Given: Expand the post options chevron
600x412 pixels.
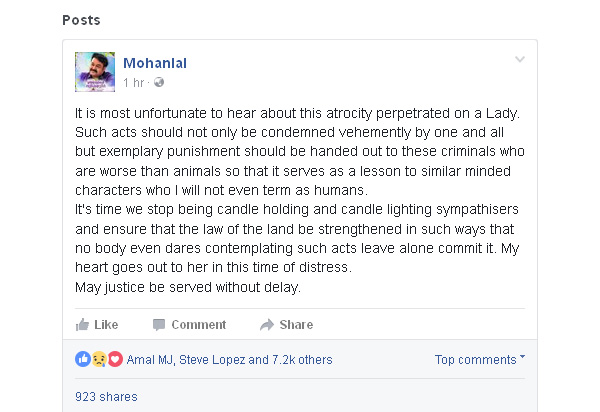Looking at the screenshot, I should (x=519, y=60).
